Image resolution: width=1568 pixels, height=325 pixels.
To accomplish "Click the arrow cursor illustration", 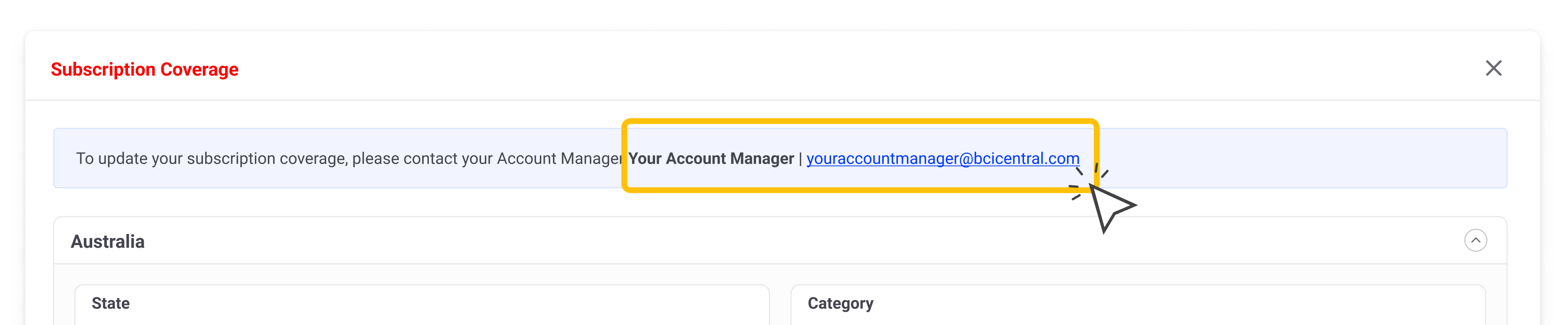I will [x=1109, y=207].
